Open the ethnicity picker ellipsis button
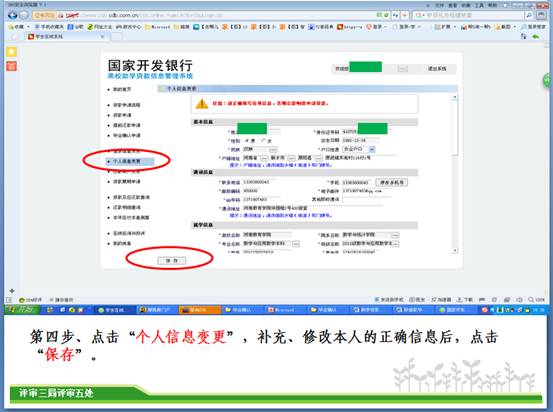This screenshot has width=553, height=412. tap(273, 150)
